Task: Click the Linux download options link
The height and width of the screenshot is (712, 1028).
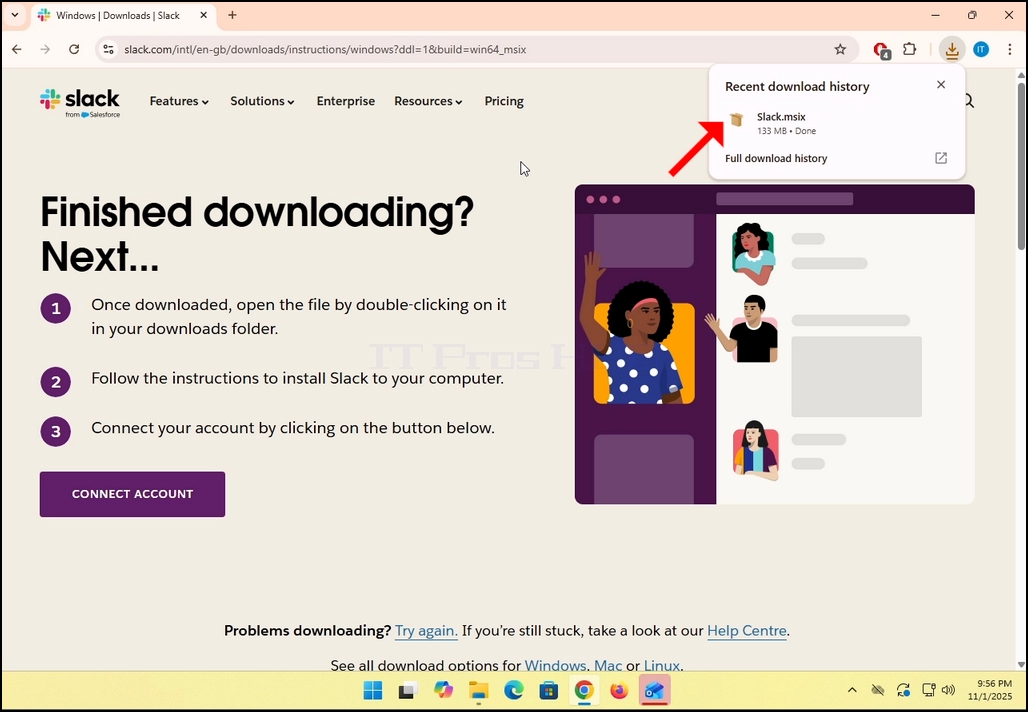Action: [x=662, y=665]
